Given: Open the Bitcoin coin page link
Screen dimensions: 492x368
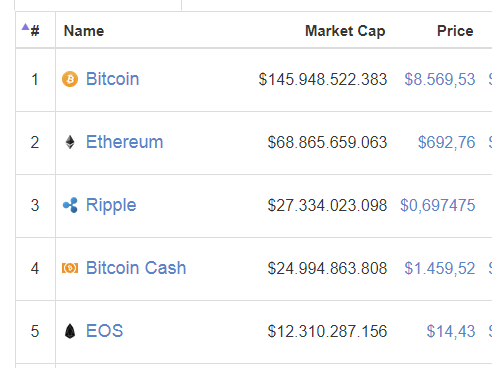Looking at the screenshot, I should tap(112, 79).
